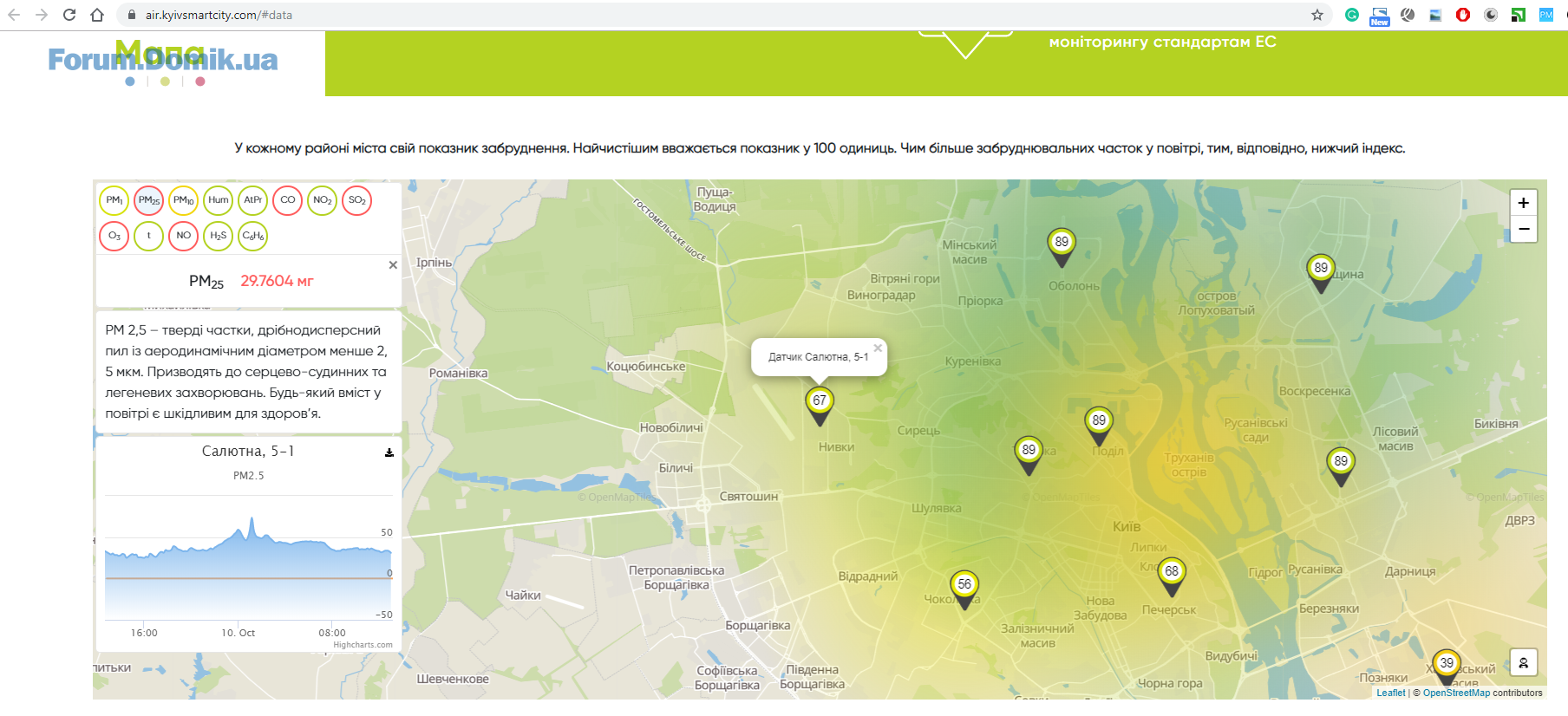Screen dimensions: 1568x716
Task: Open the green PrivatBank extension
Action: pyautogui.click(x=1519, y=15)
